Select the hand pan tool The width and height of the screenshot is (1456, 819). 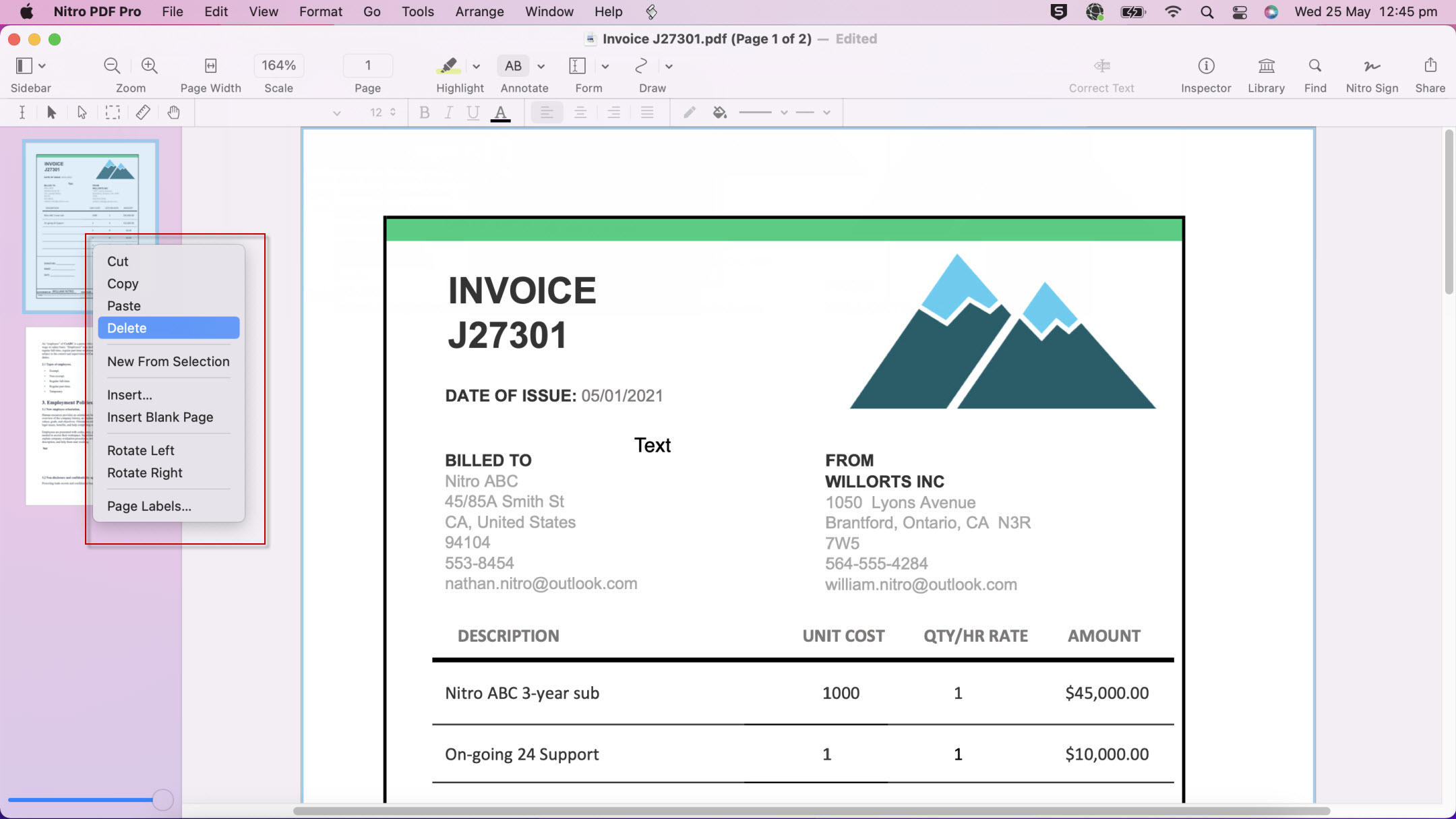(x=173, y=113)
